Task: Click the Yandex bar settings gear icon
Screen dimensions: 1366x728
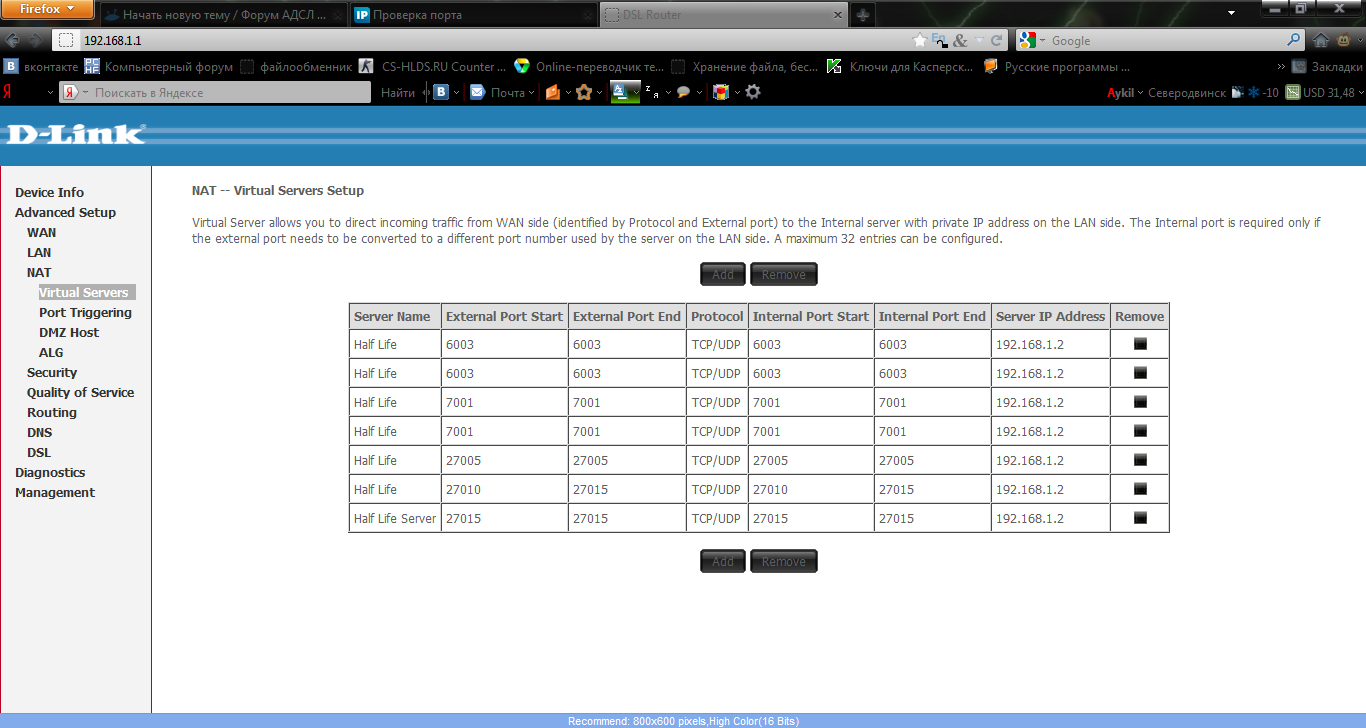Action: click(753, 92)
